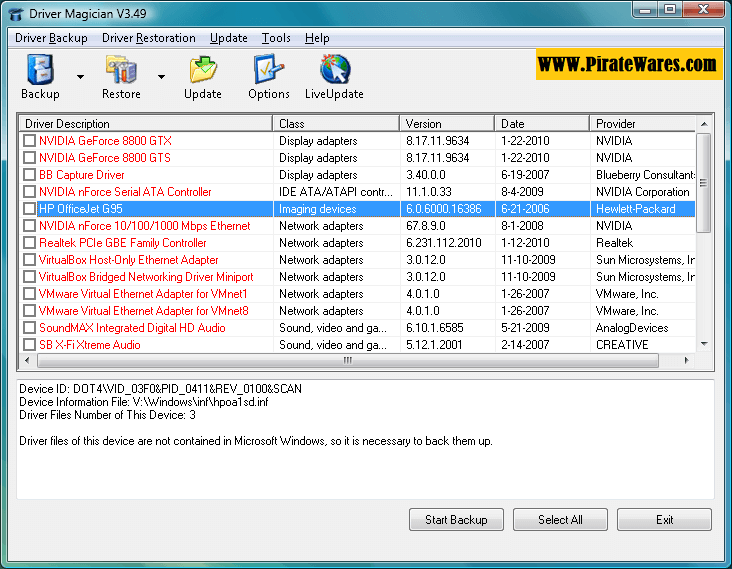Click the Hewlett-Packard provider cell
Viewport: 732px width, 569px height.
636,209
